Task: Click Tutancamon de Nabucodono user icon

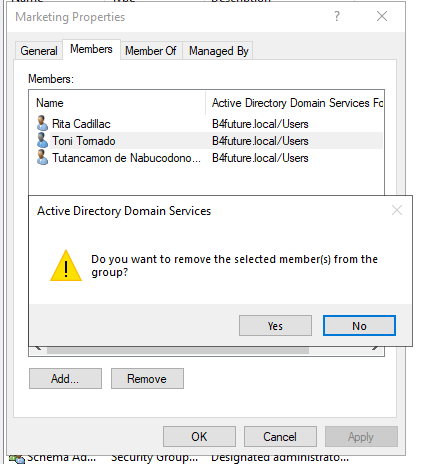Action: pyautogui.click(x=42, y=157)
